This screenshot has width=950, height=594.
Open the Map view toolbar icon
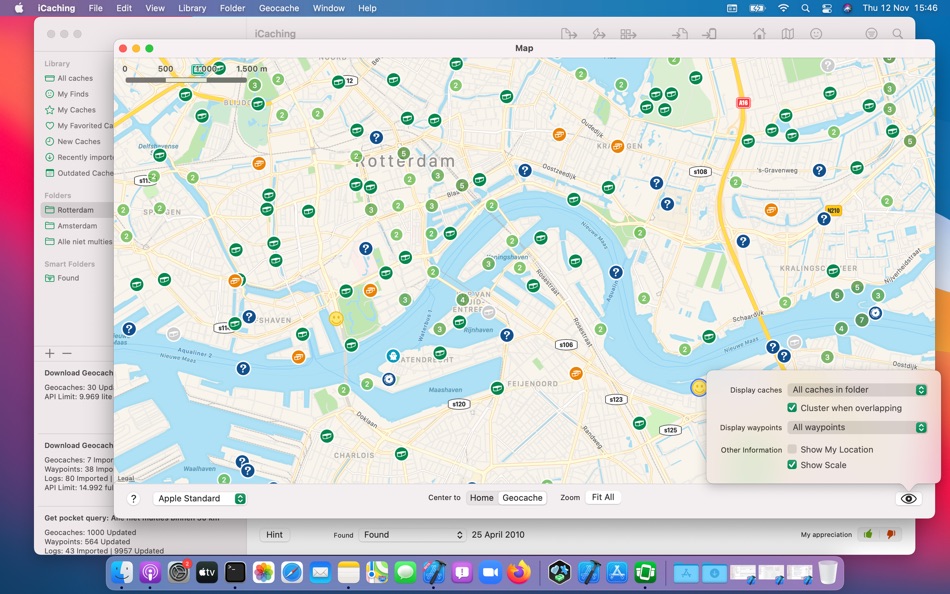[786, 33]
